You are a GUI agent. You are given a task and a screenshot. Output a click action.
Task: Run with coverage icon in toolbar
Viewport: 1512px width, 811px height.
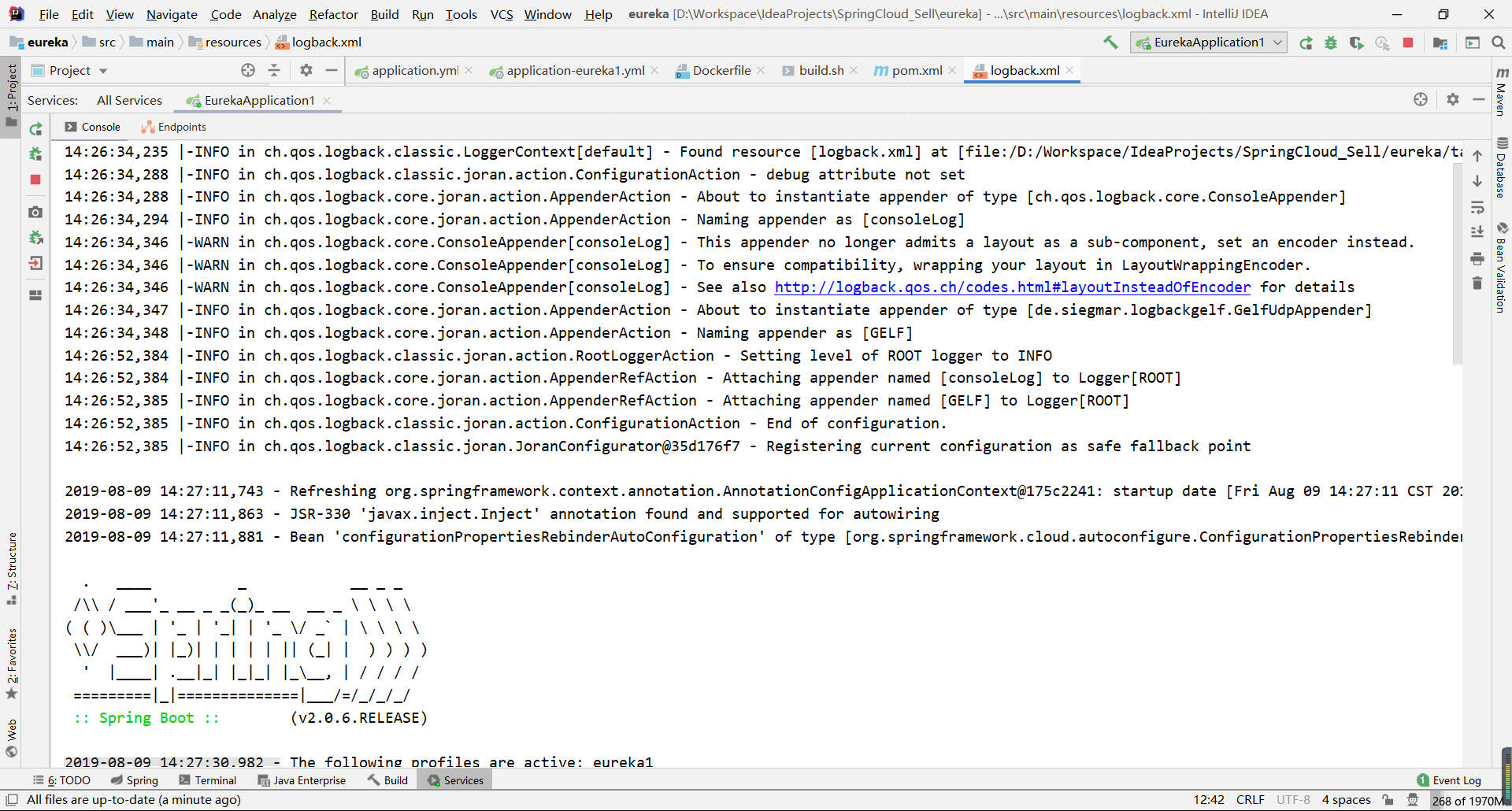pos(1356,43)
